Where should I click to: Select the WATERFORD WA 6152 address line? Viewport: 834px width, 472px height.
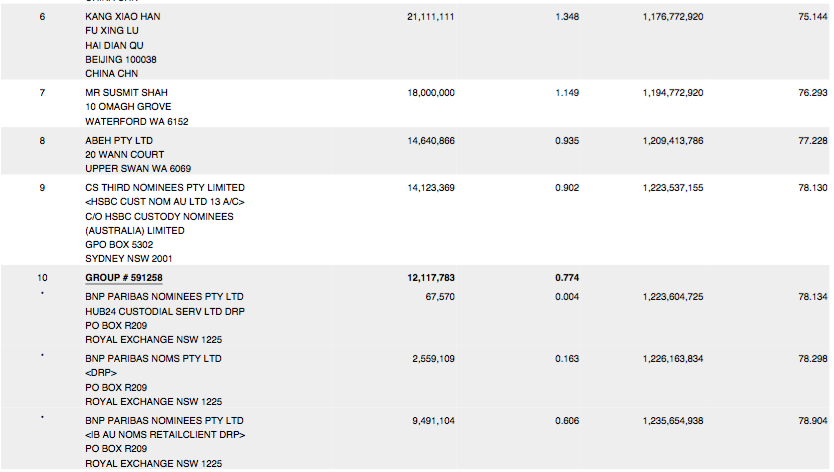[137, 121]
